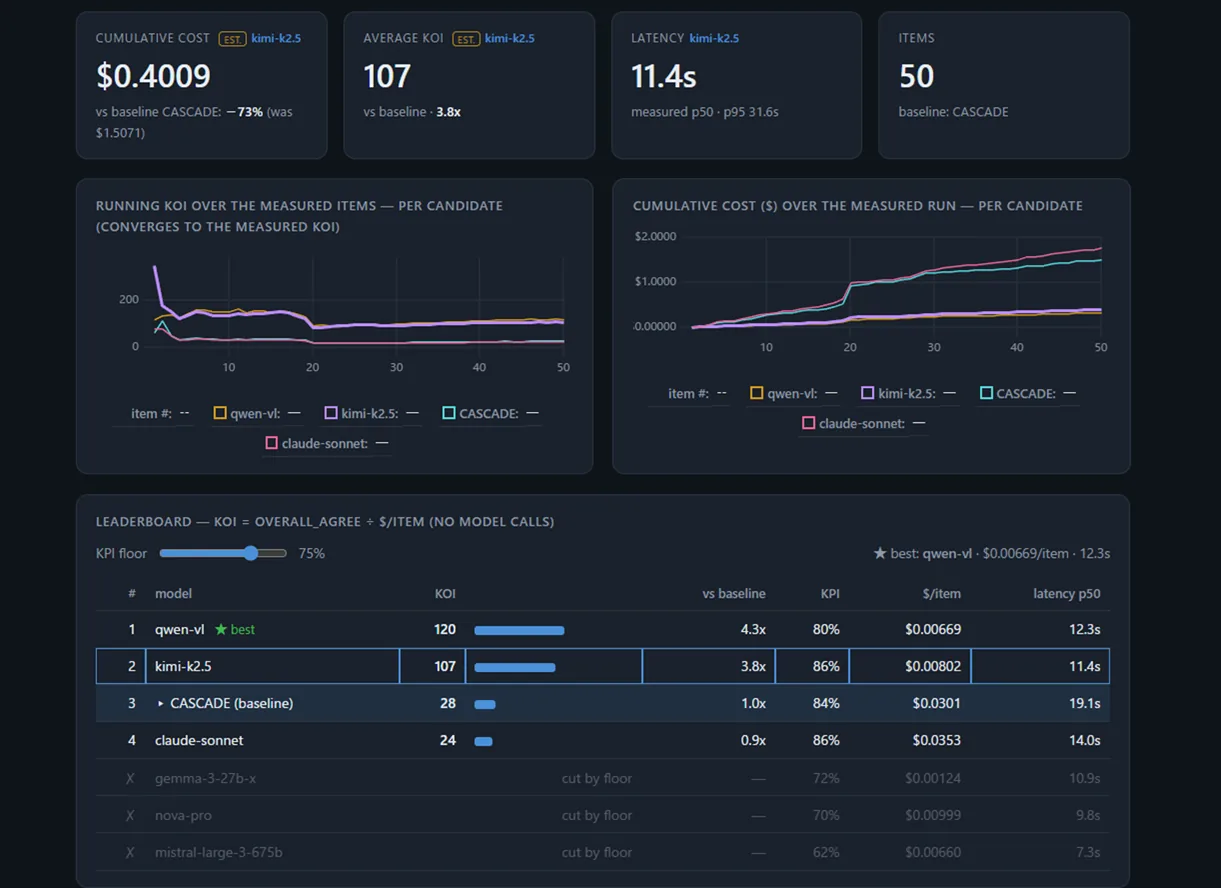Viewport: 1221px width, 888px height.
Task: Click the KOI bar in the CASCADE row
Action: coord(485,704)
